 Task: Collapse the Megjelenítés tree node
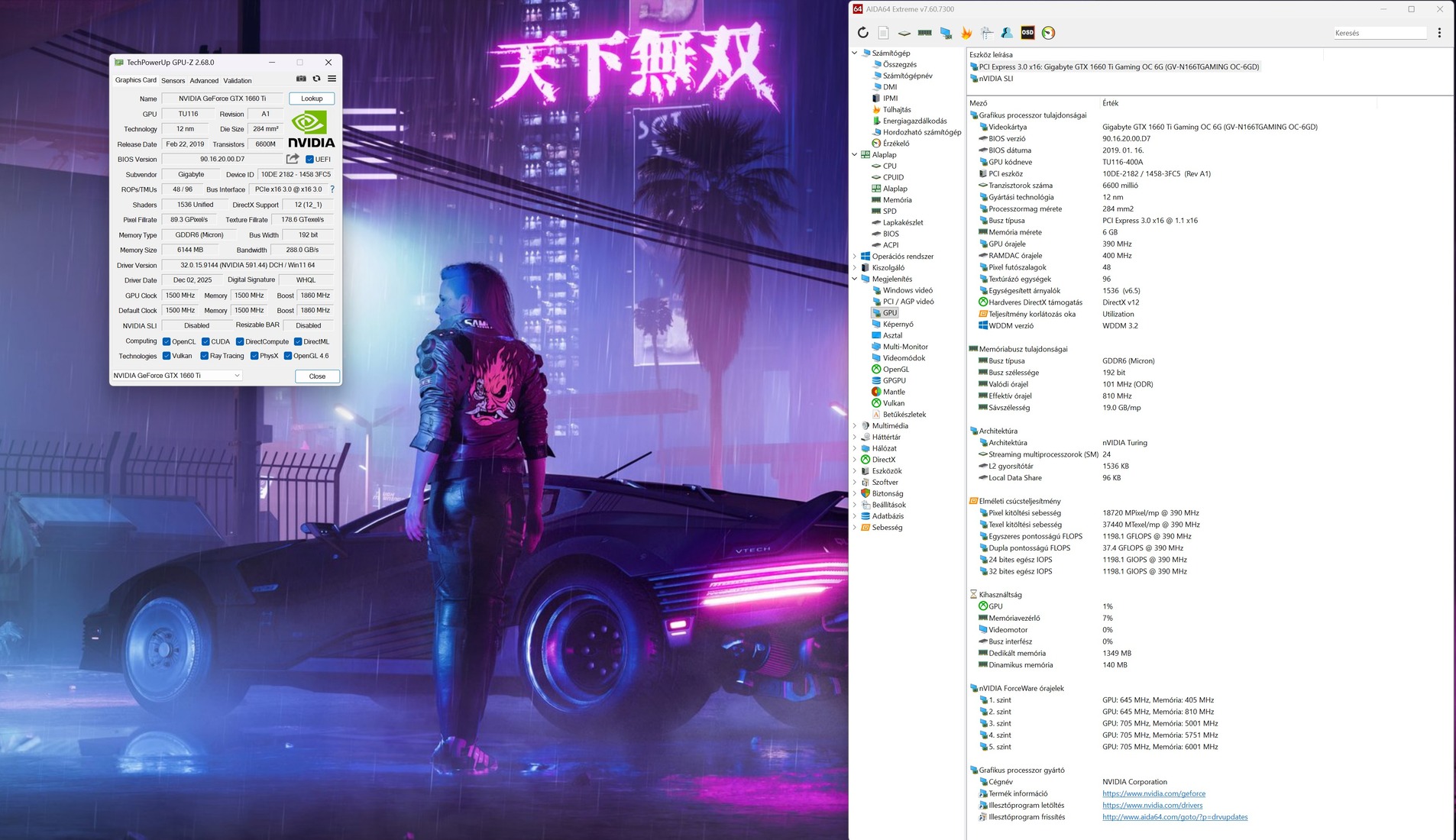[x=855, y=279]
